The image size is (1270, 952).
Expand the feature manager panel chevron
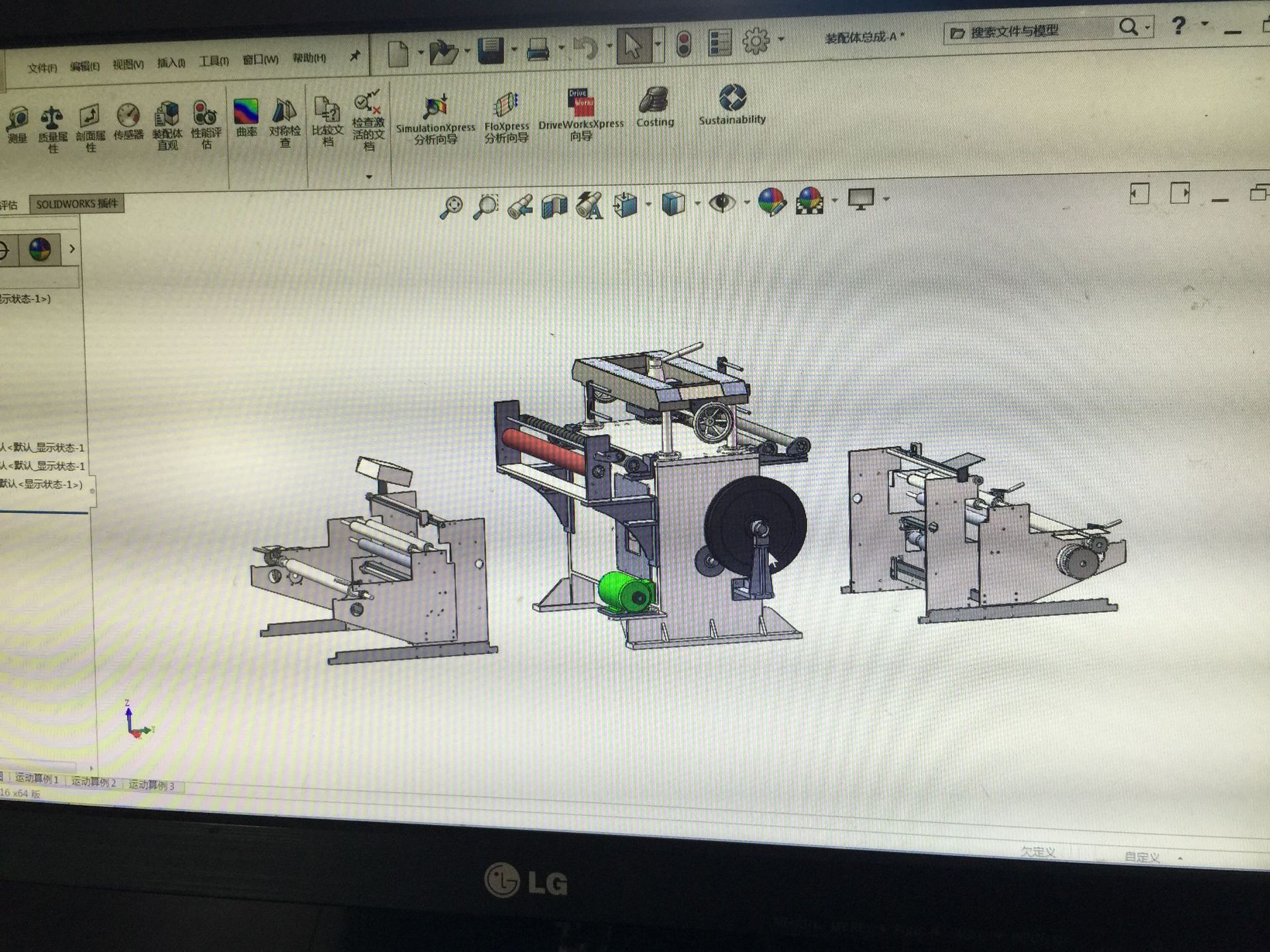point(72,249)
